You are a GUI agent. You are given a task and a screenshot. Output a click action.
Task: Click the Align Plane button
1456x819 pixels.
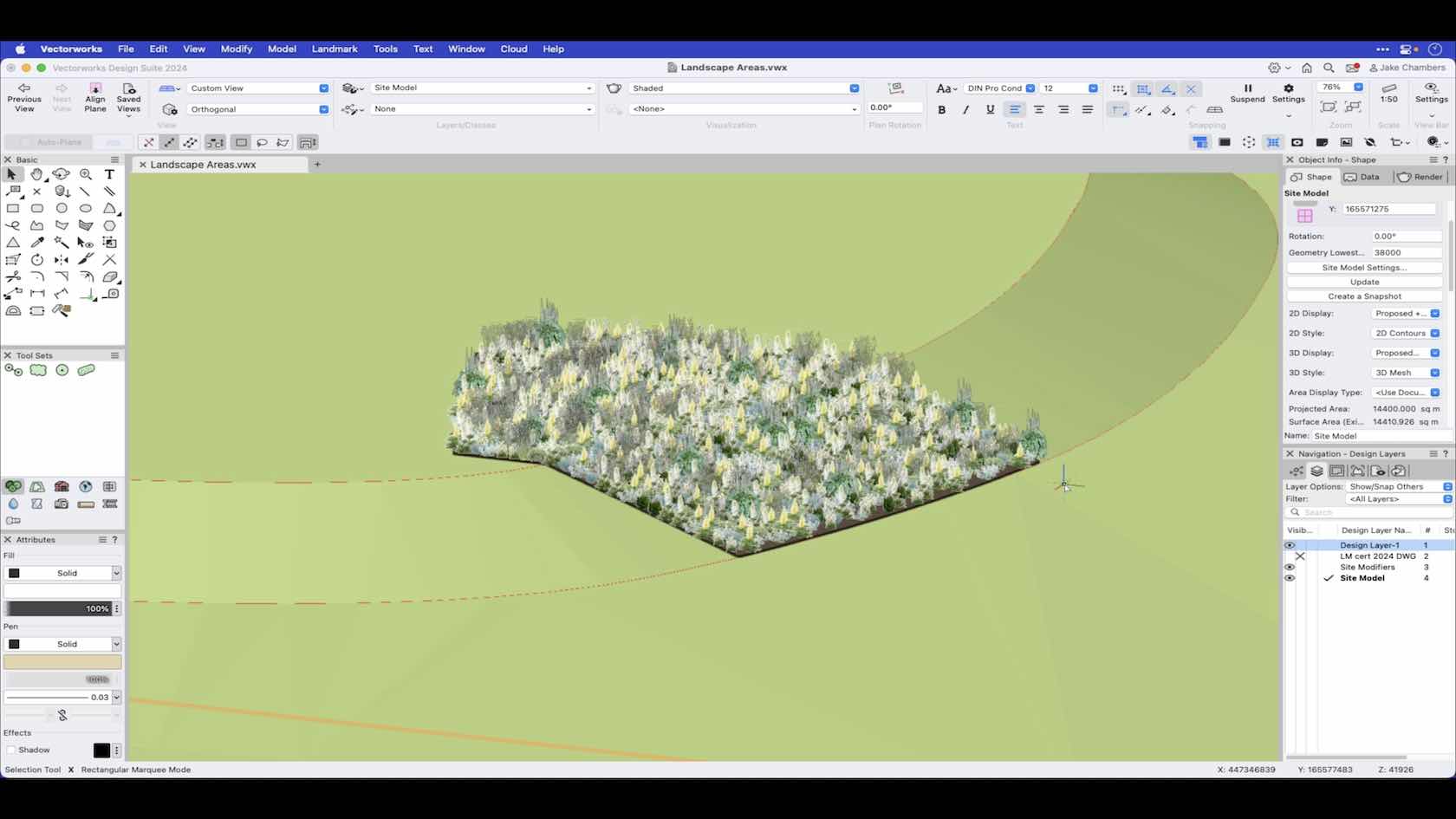point(95,97)
